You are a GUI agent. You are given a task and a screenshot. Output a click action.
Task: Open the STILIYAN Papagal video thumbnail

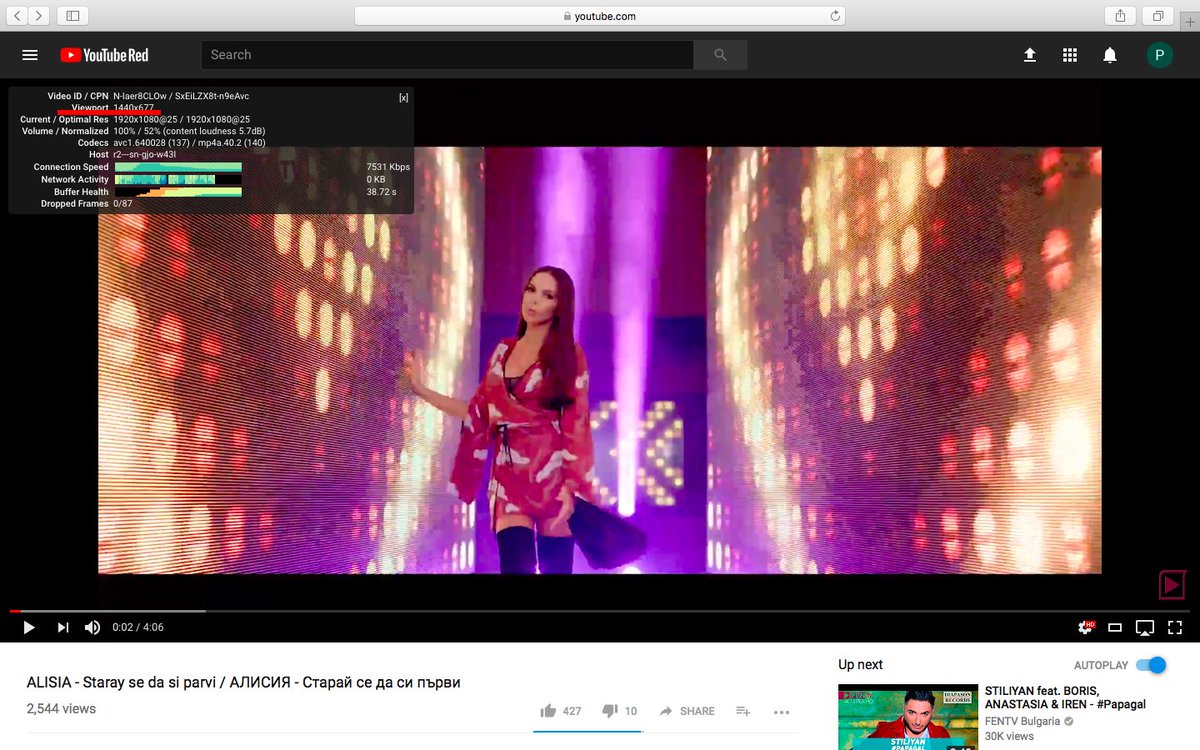(x=908, y=717)
